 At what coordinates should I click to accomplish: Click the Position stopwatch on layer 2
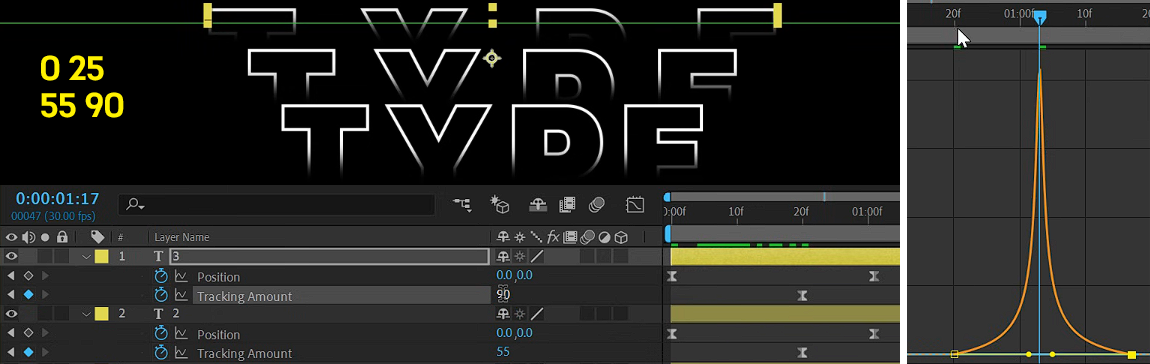coord(161,334)
